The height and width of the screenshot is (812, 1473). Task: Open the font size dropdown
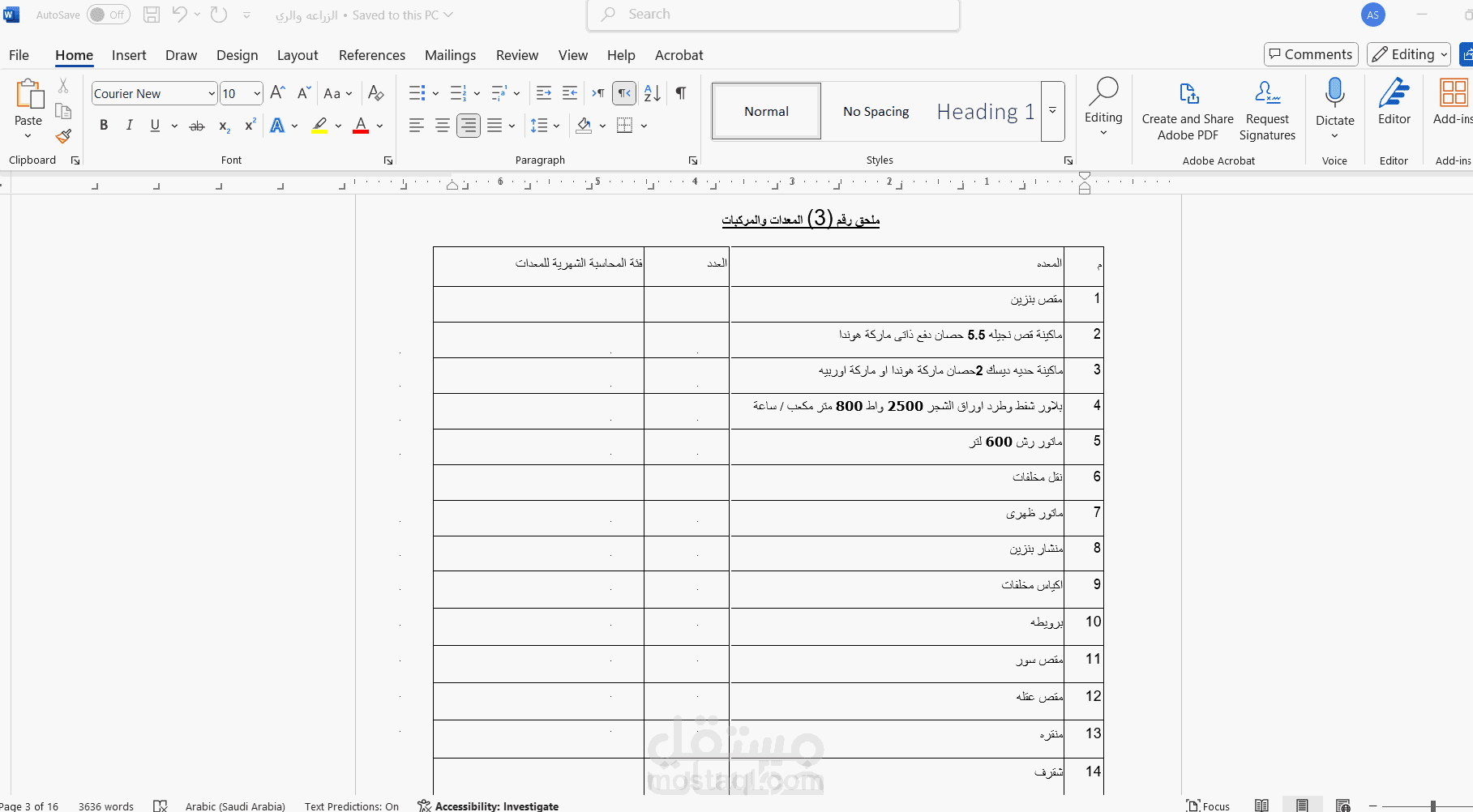257,93
